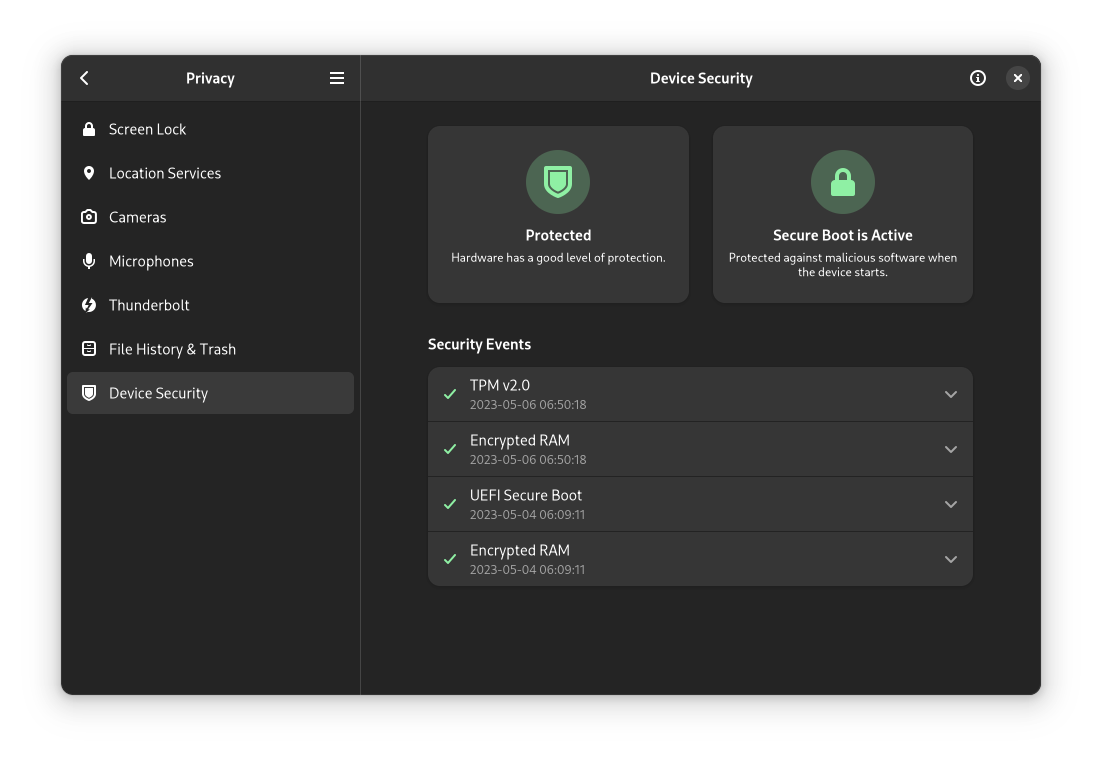This screenshot has width=1102, height=762.
Task: Click the Device Security shield icon
Action: tap(88, 393)
